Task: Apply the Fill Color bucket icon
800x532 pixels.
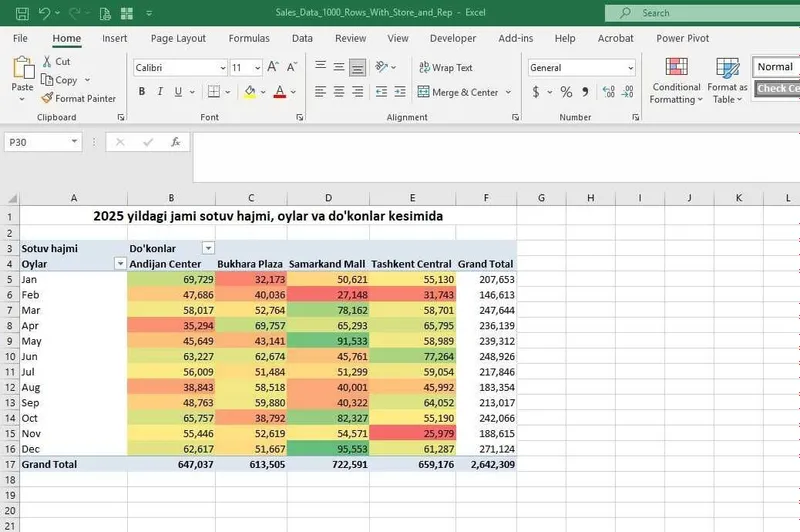Action: pos(249,92)
